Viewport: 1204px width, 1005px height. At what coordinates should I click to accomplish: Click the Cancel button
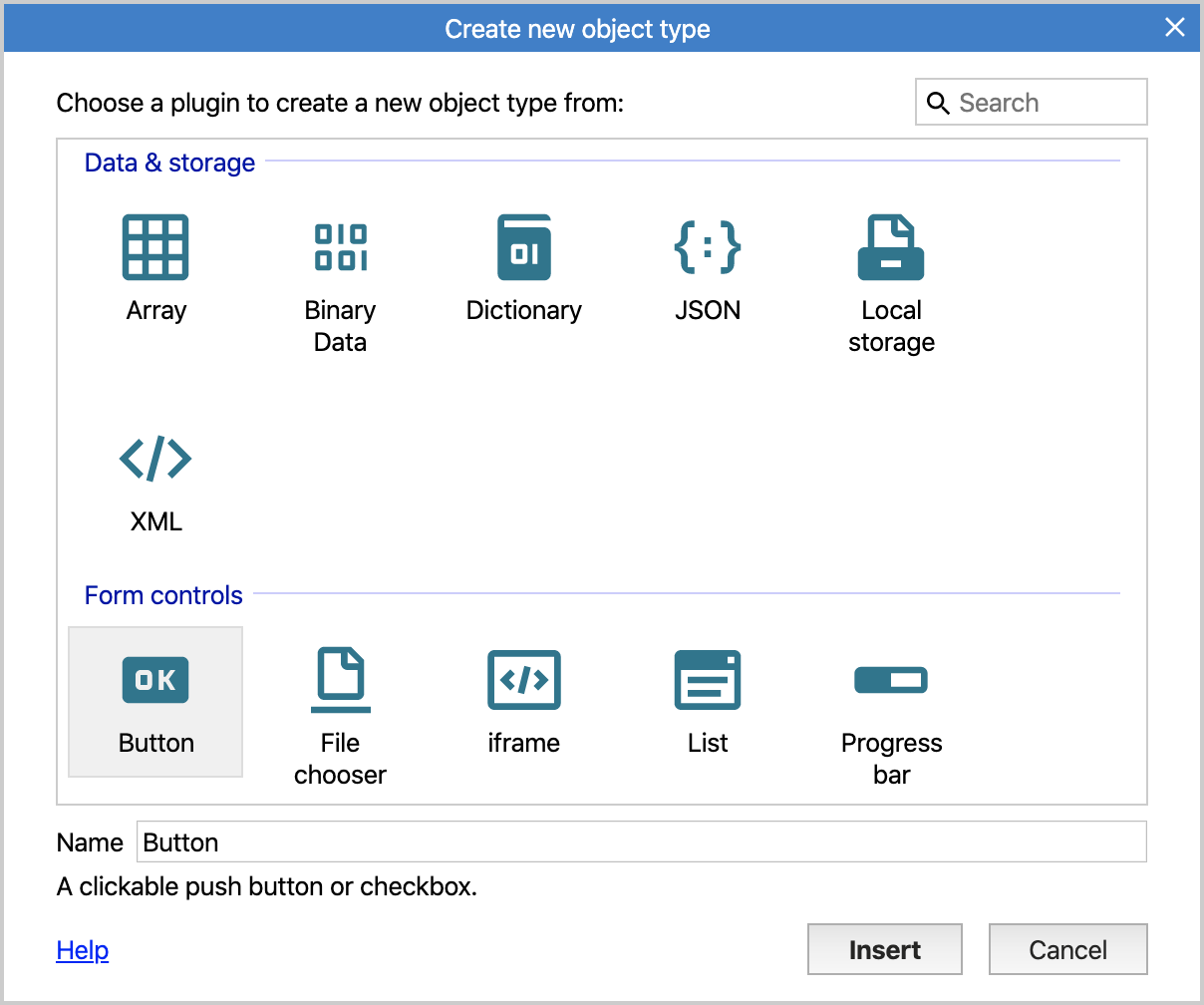pyautogui.click(x=1068, y=949)
